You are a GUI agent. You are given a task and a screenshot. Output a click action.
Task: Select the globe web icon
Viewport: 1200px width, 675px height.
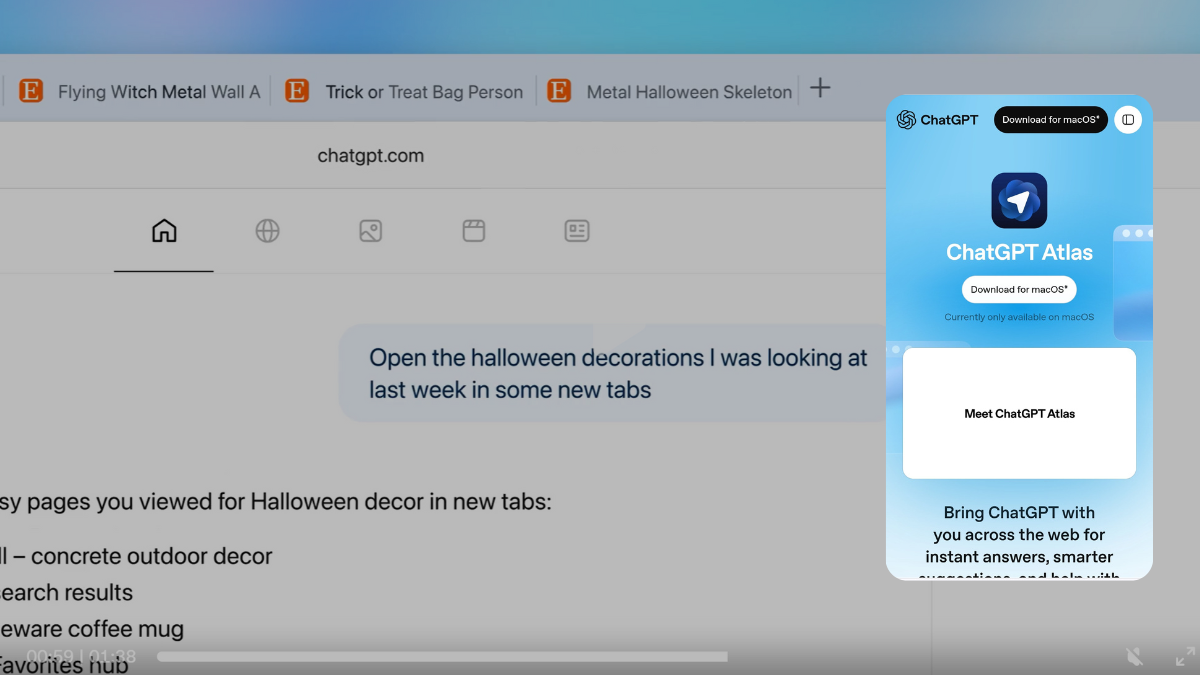point(267,231)
